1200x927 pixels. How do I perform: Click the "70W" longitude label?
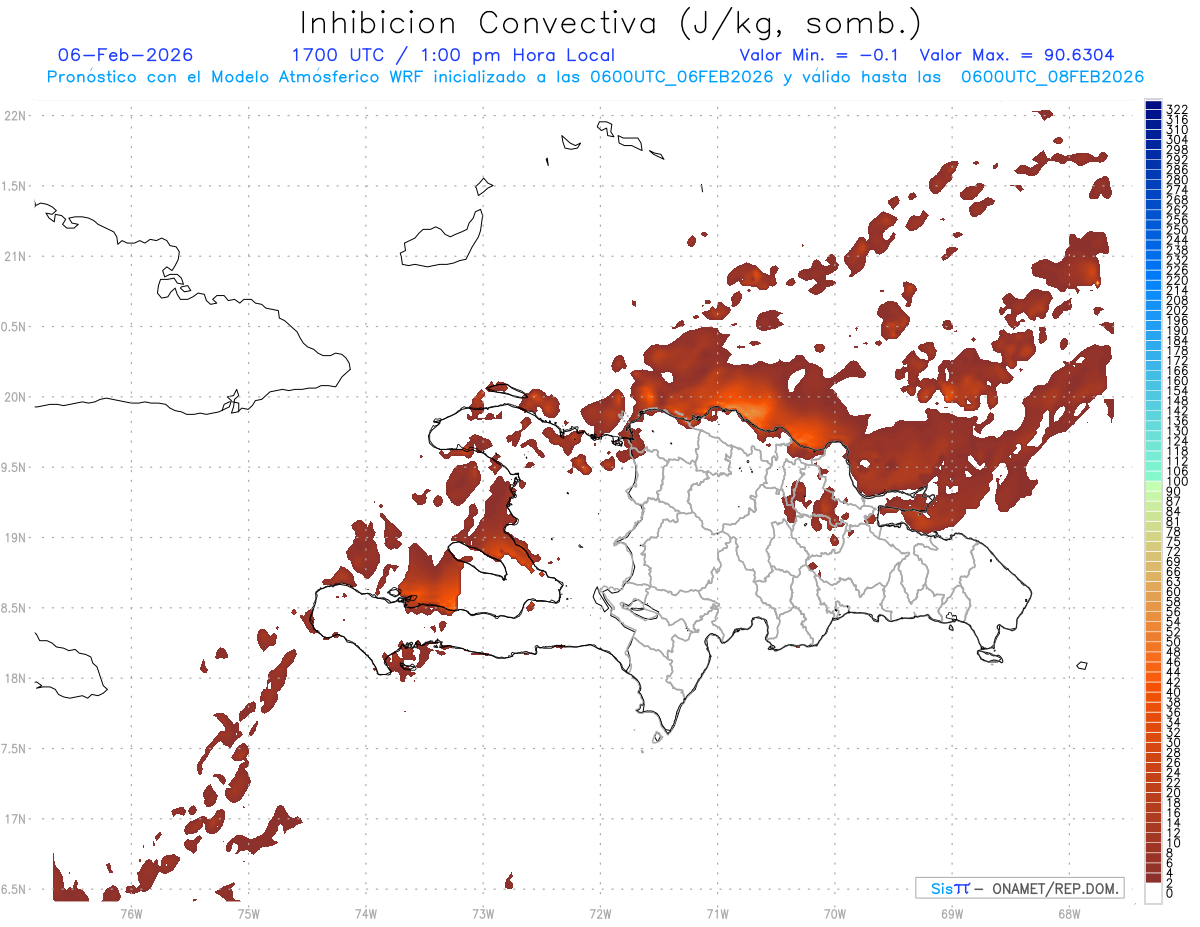click(x=835, y=913)
